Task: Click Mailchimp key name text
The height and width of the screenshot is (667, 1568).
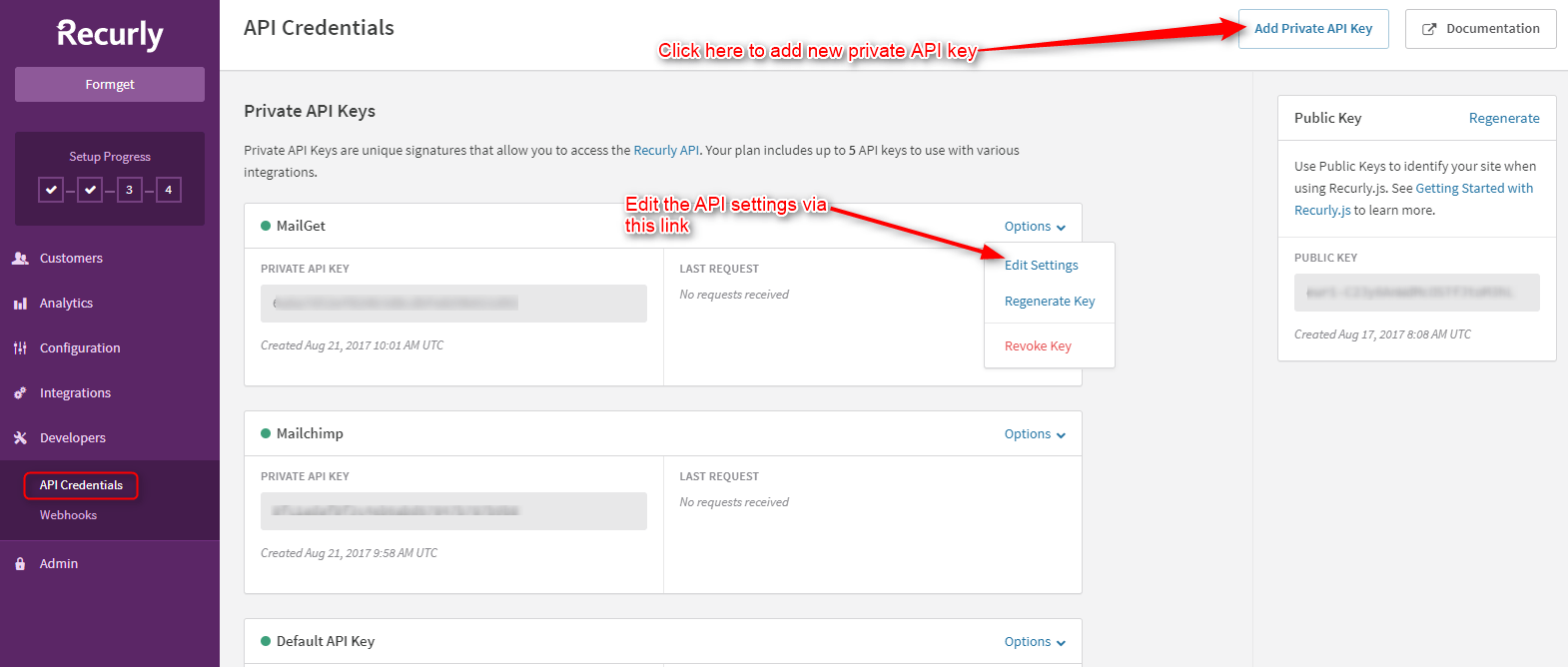Action: [x=310, y=433]
